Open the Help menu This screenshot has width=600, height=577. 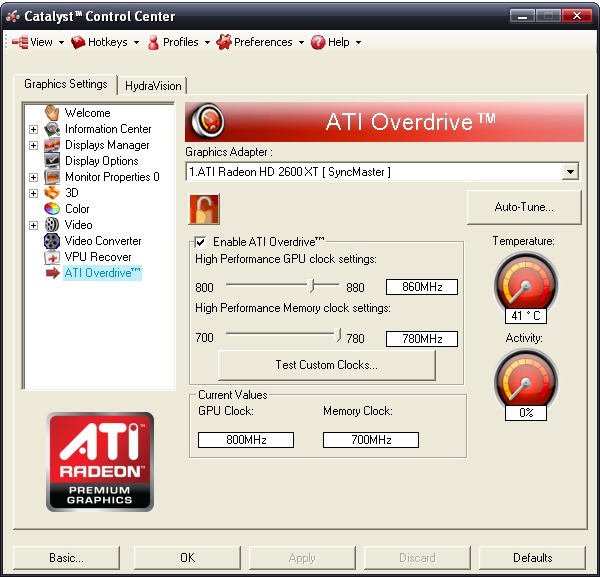click(338, 42)
